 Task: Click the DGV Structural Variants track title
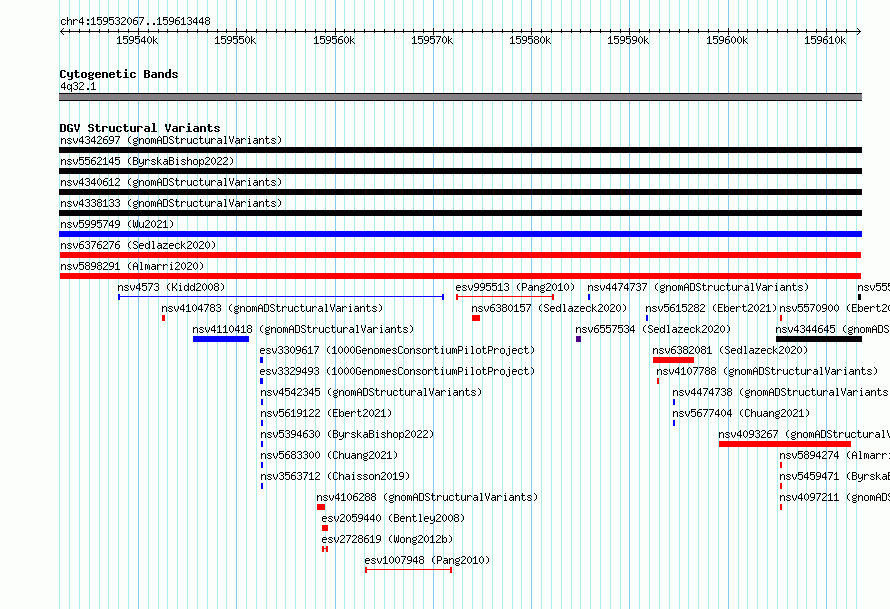(140, 128)
